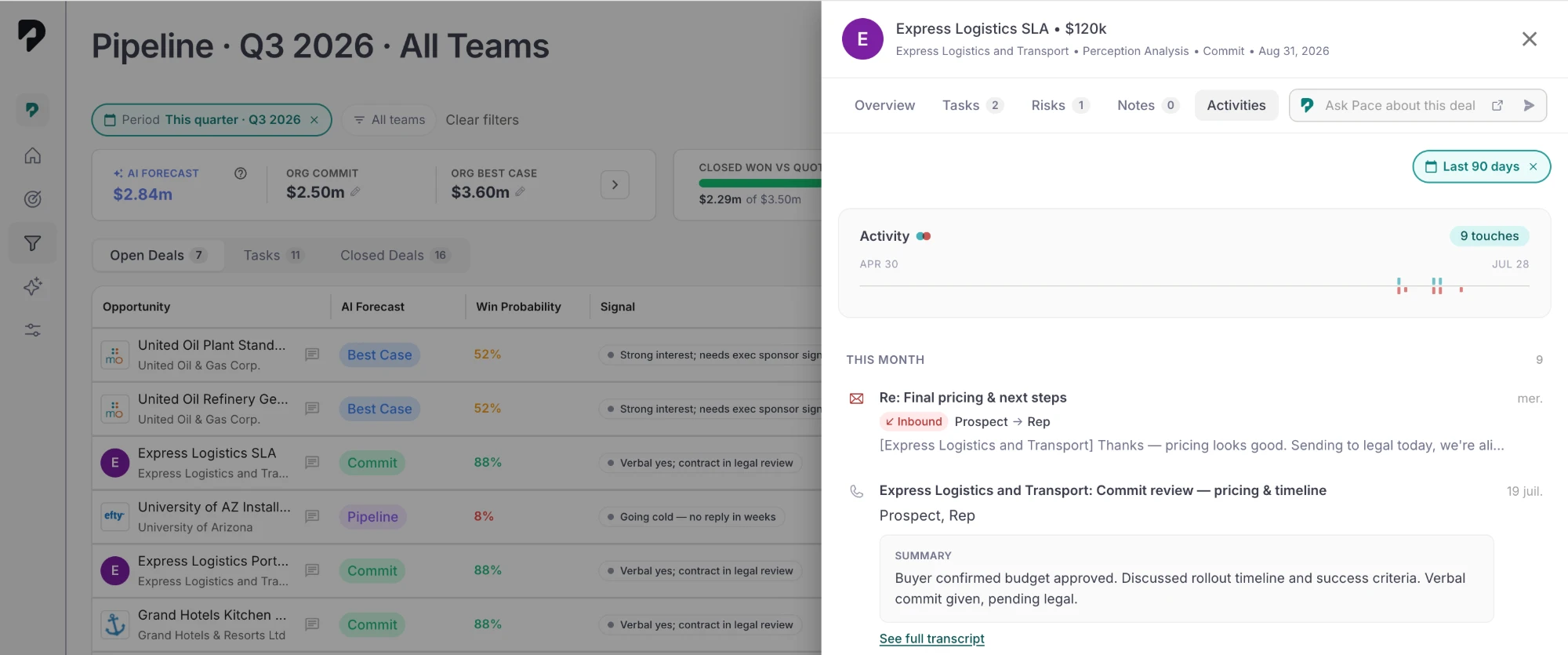The height and width of the screenshot is (655, 1568).
Task: Remove the Period Q3 2026 filter chip
Action: (x=314, y=120)
